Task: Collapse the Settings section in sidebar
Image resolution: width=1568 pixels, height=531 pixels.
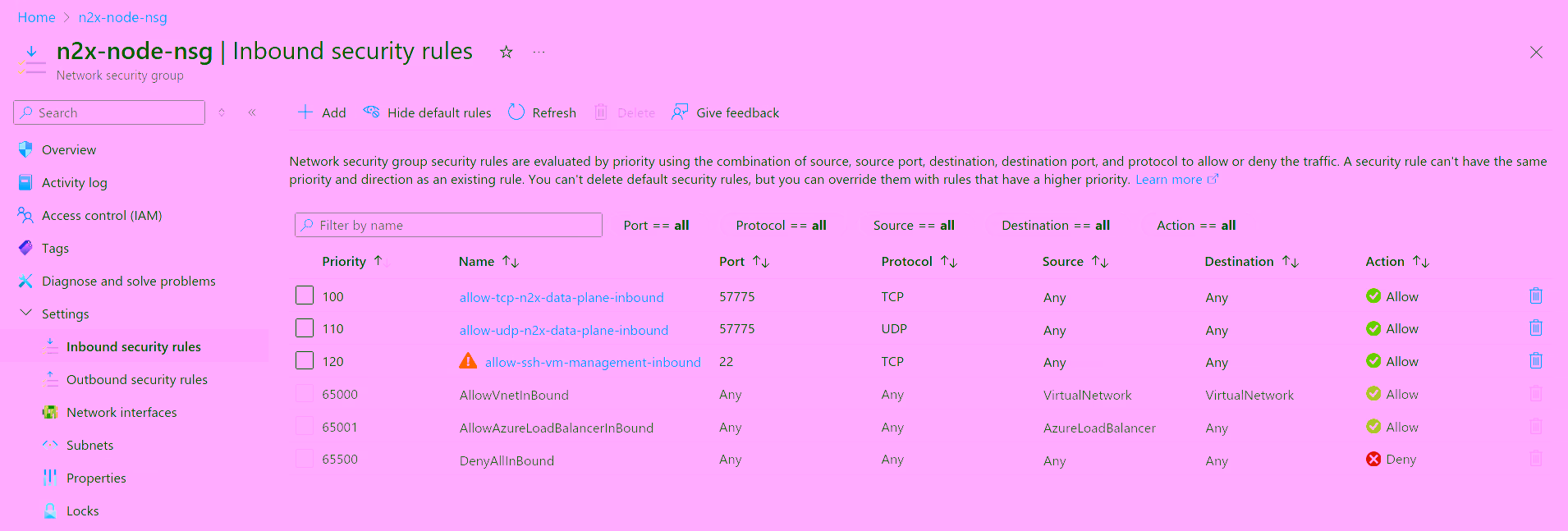Action: [x=25, y=313]
